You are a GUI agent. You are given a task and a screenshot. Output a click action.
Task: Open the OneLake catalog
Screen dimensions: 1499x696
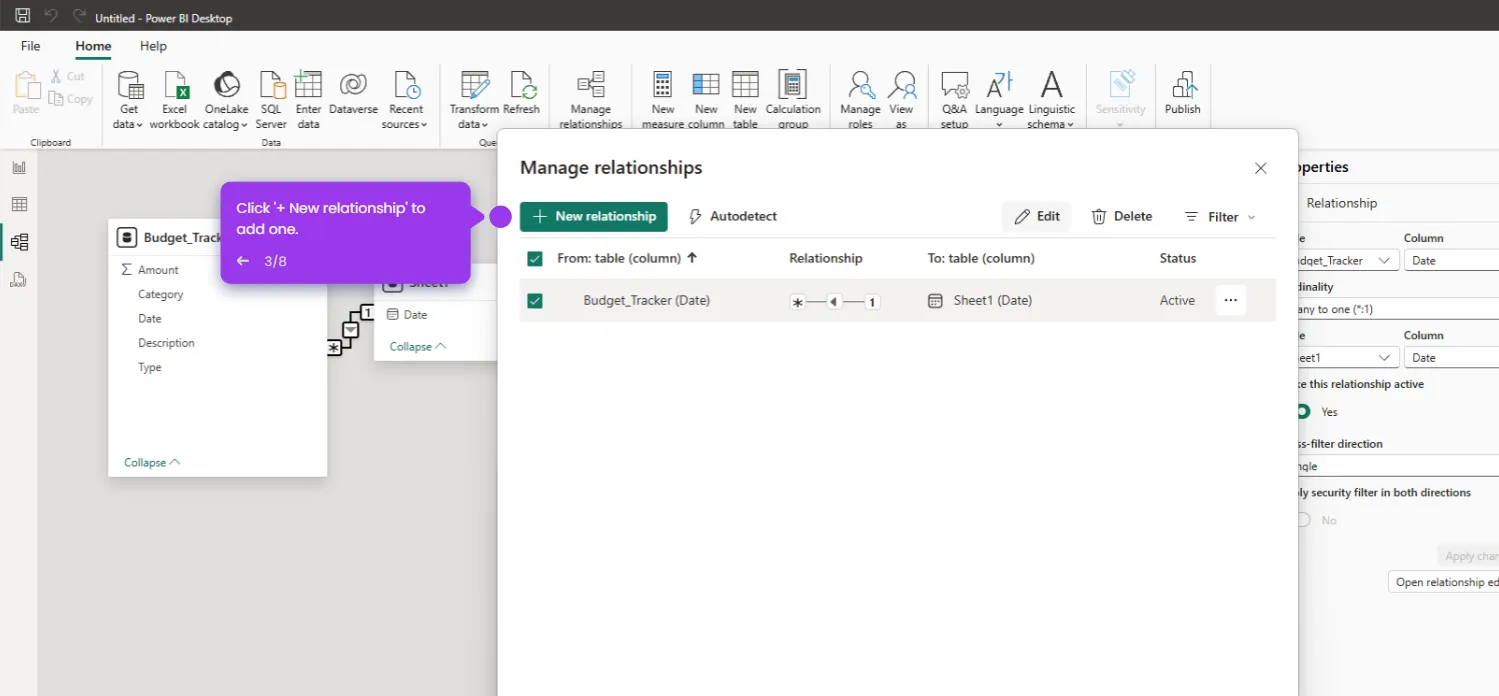tap(227, 100)
